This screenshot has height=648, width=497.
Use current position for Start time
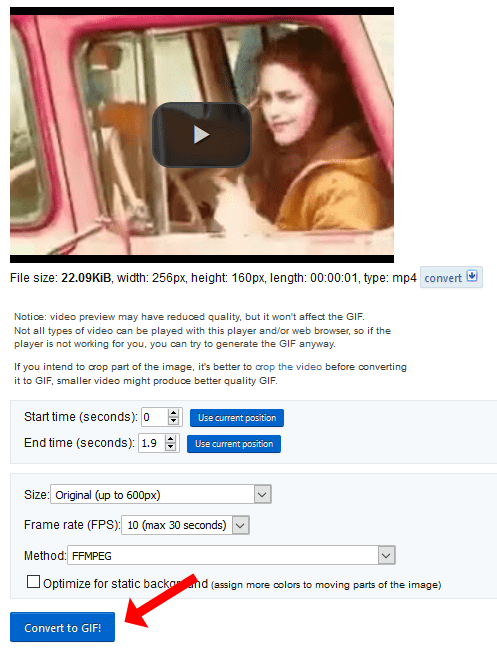click(x=237, y=418)
